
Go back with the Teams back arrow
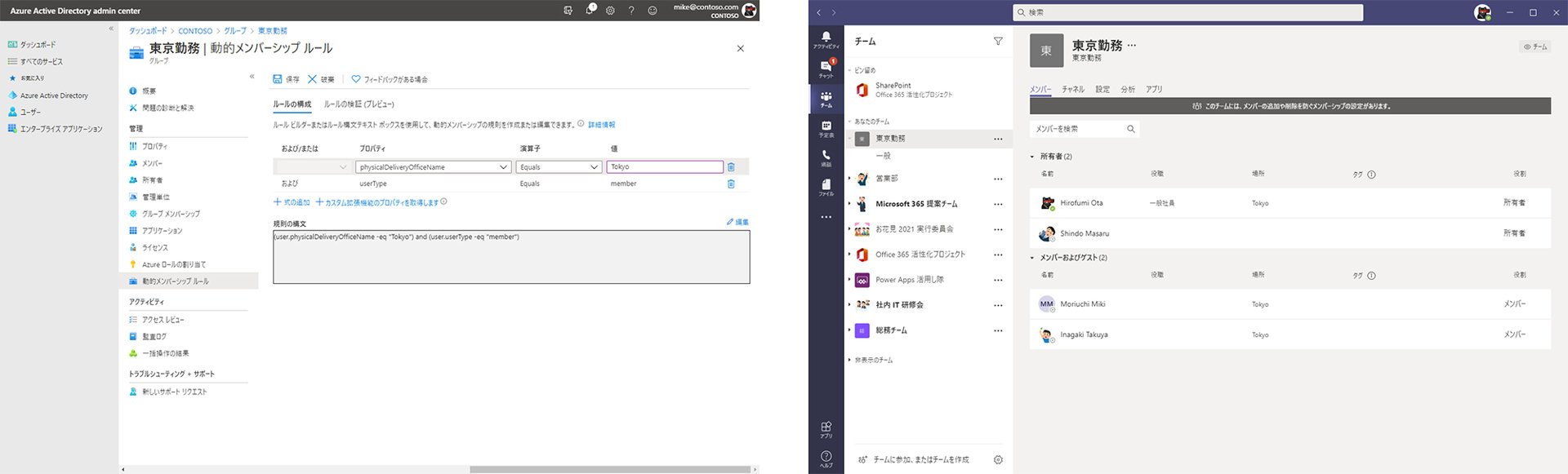point(819,12)
